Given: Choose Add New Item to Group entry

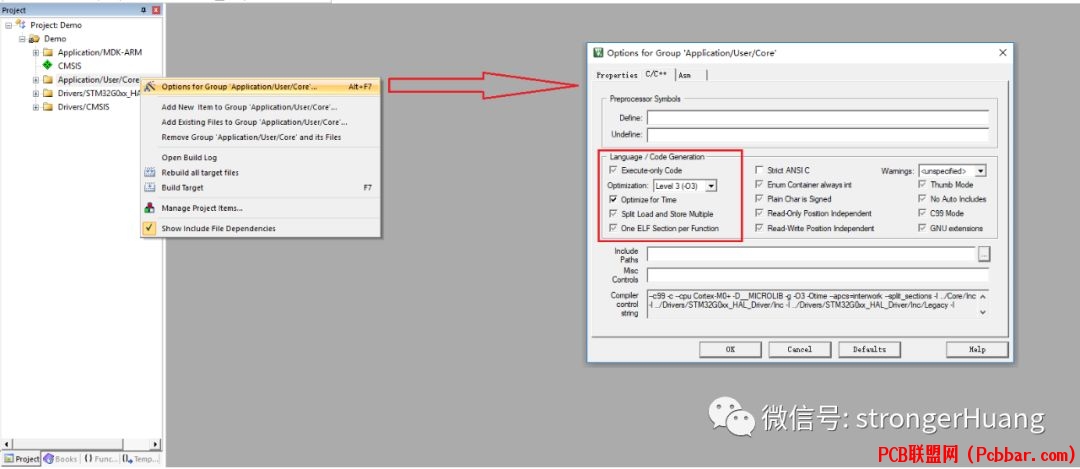Looking at the screenshot, I should [x=260, y=107].
